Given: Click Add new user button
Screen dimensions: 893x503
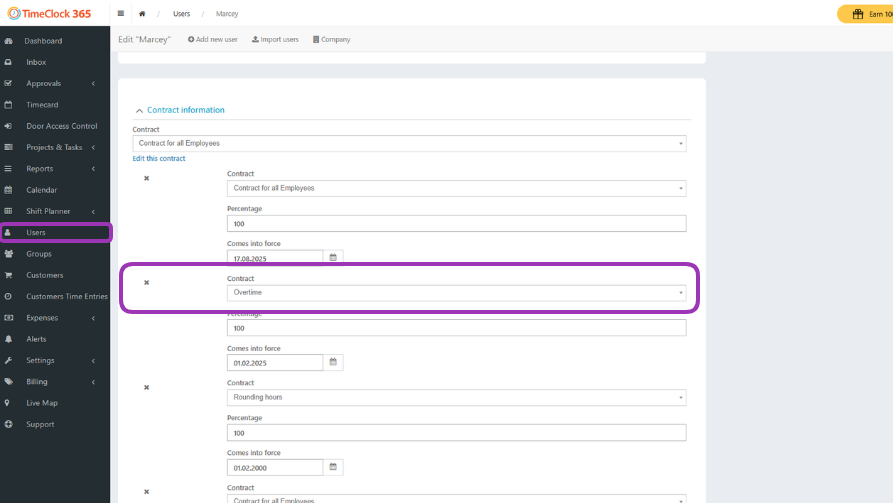Looking at the screenshot, I should (212, 39).
